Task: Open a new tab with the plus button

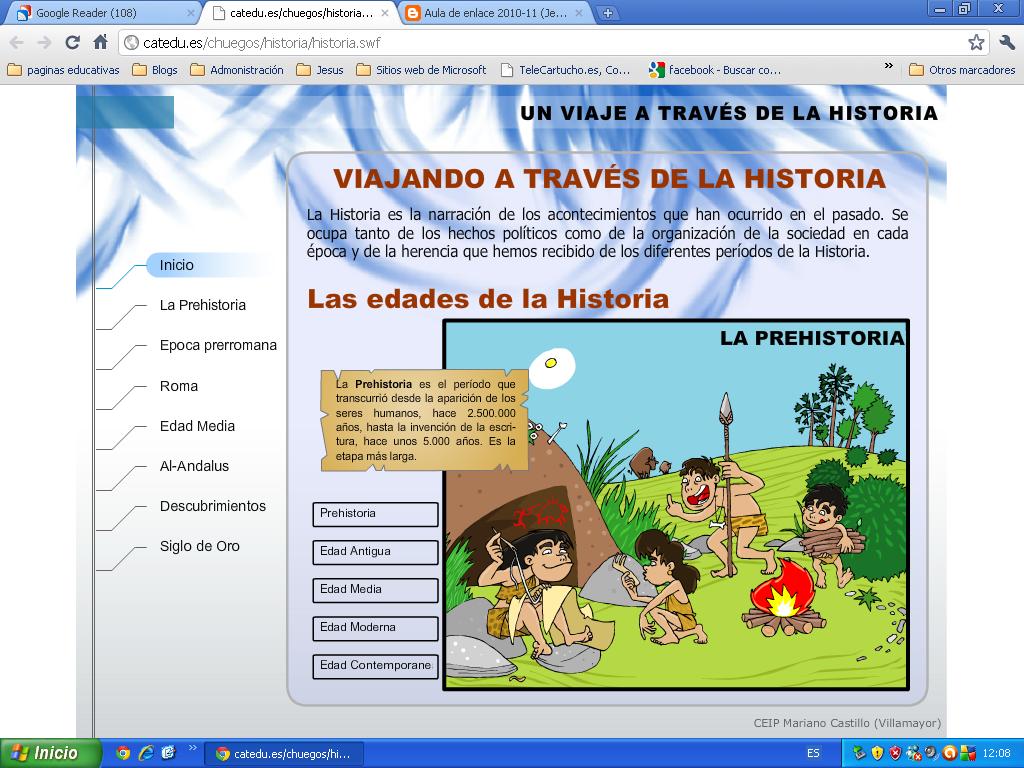Action: [607, 12]
